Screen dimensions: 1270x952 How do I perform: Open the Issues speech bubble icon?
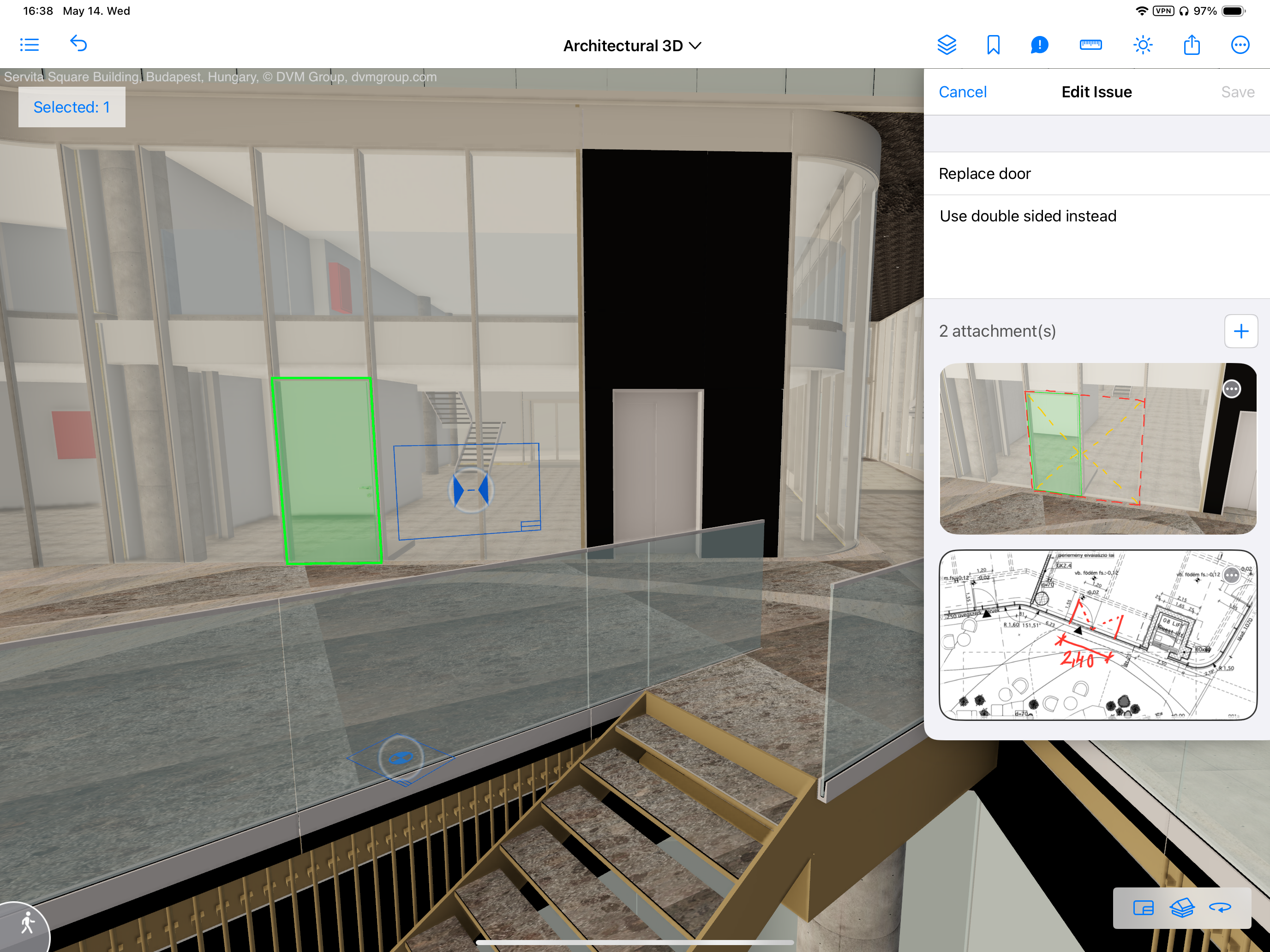click(1039, 45)
